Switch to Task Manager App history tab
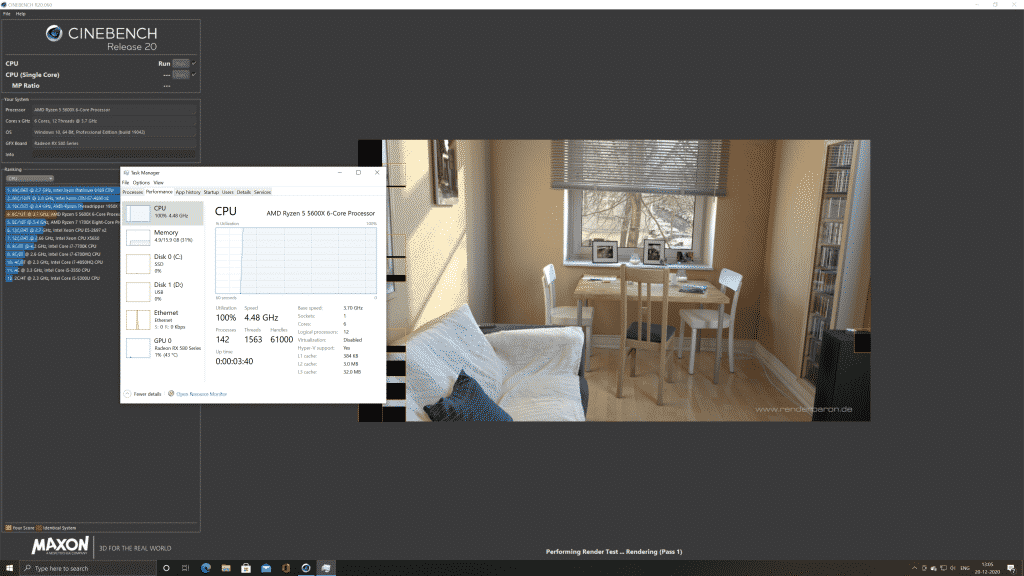 [x=188, y=192]
